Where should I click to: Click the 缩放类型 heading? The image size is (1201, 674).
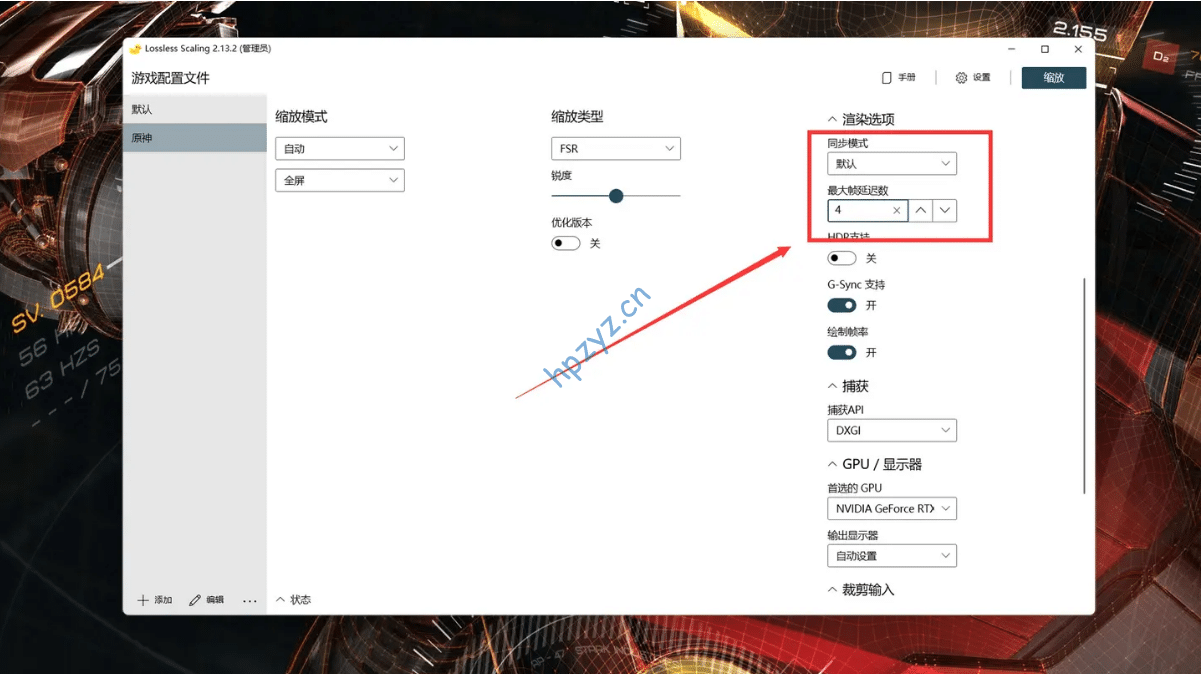coord(577,117)
